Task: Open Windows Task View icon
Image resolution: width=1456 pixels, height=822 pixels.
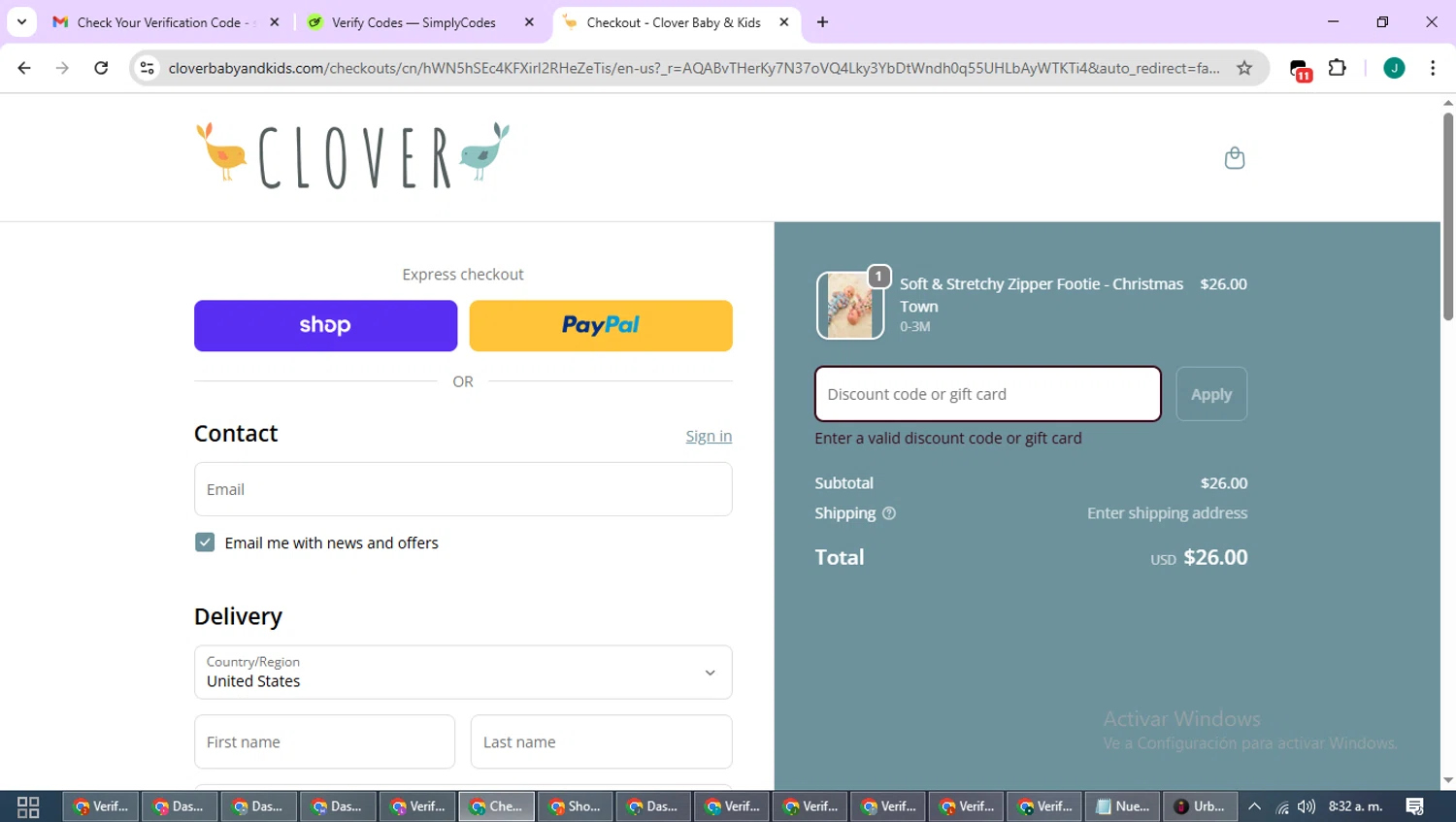Action: 28,806
